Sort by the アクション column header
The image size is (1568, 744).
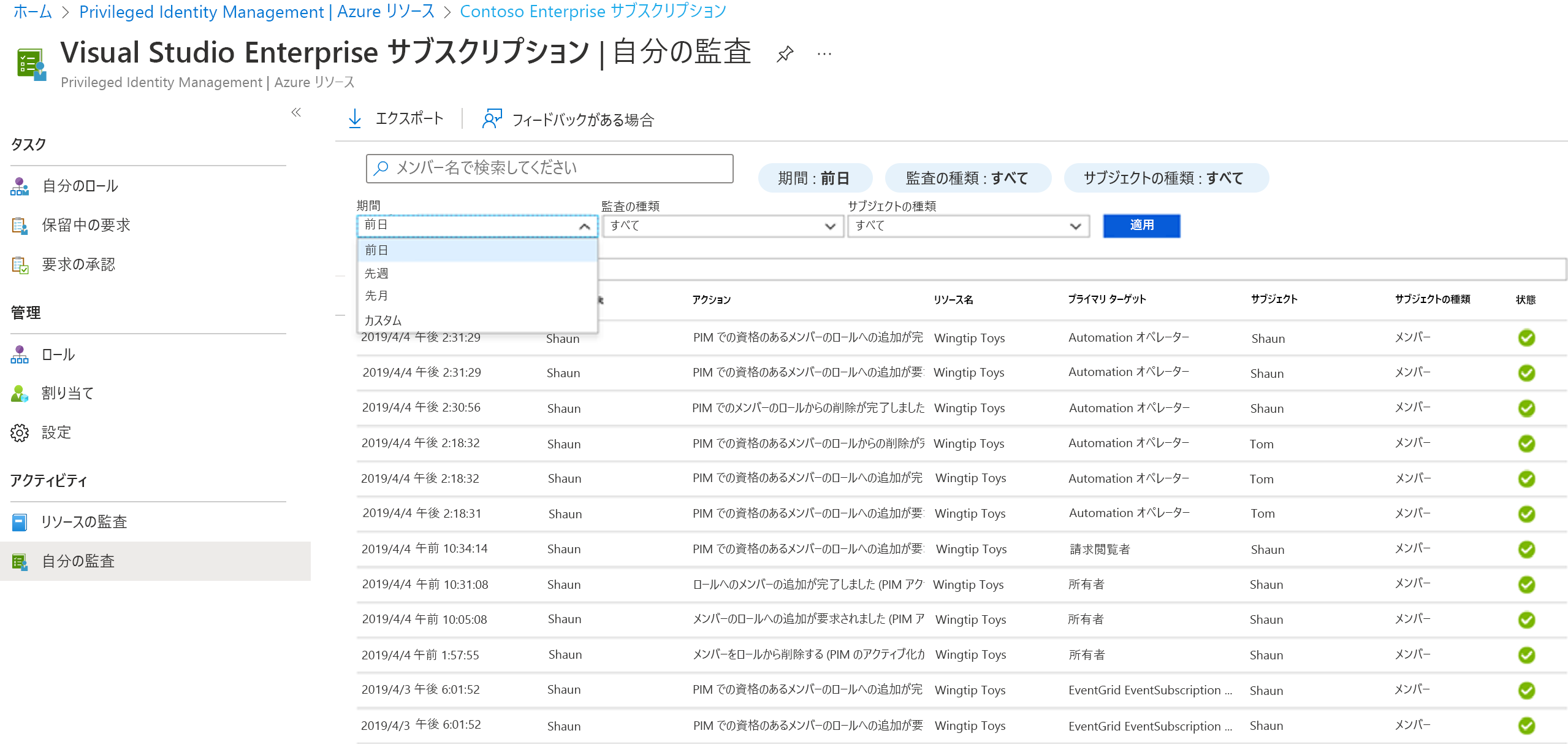pos(711,299)
